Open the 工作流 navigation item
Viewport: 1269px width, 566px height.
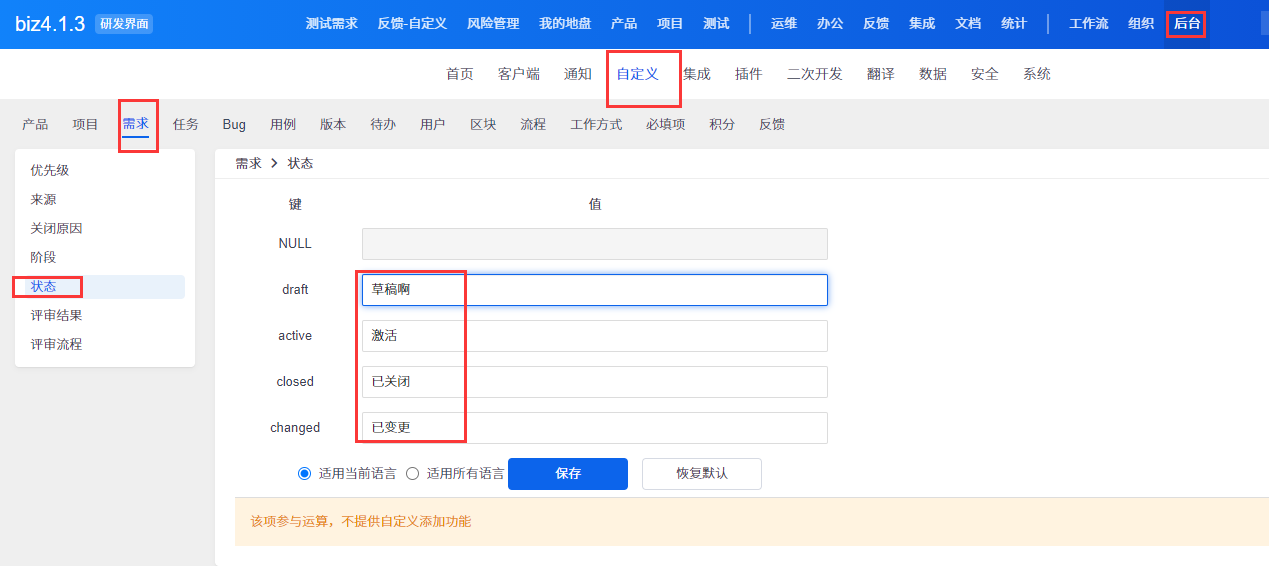pyautogui.click(x=1089, y=24)
